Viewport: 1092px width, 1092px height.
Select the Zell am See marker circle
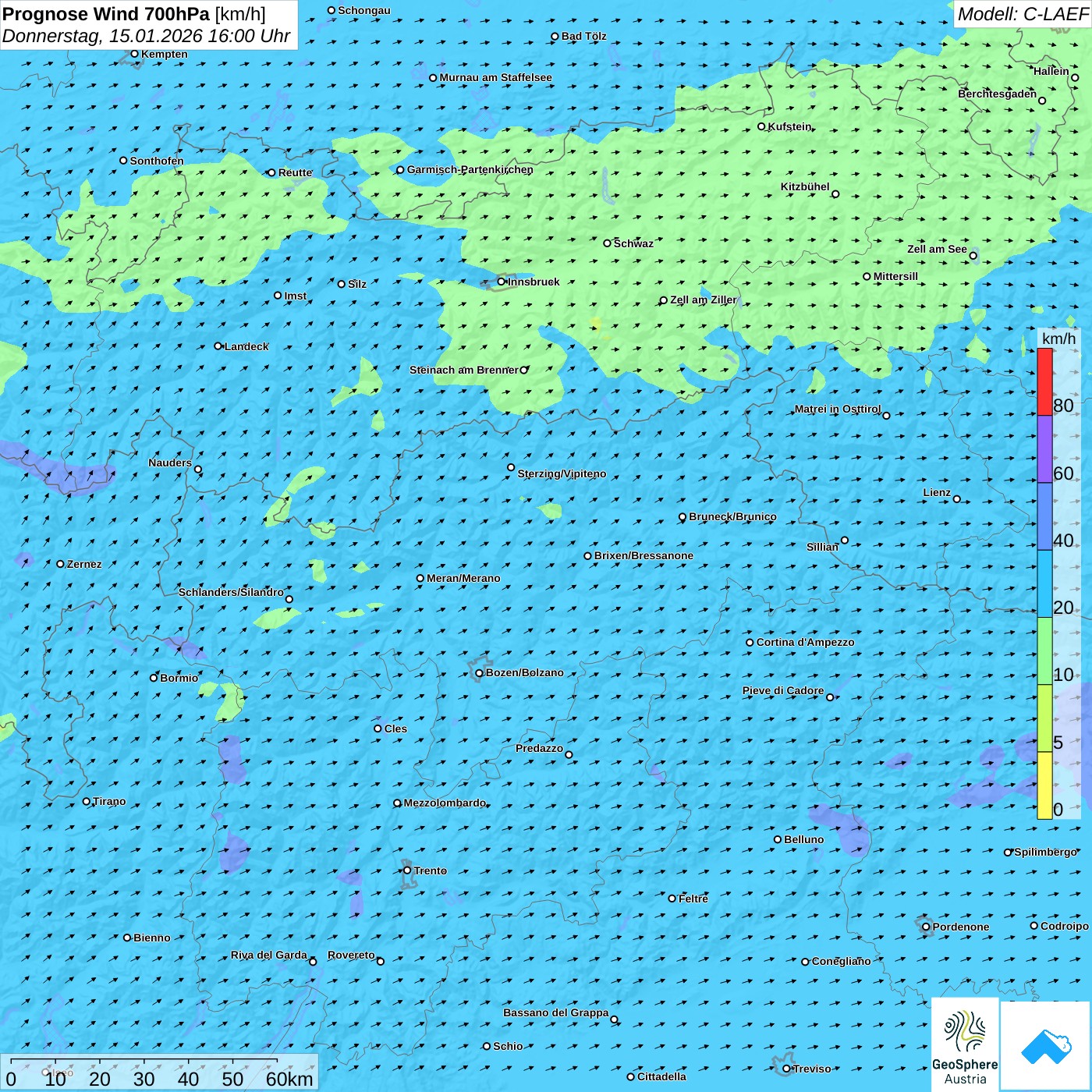(x=973, y=255)
